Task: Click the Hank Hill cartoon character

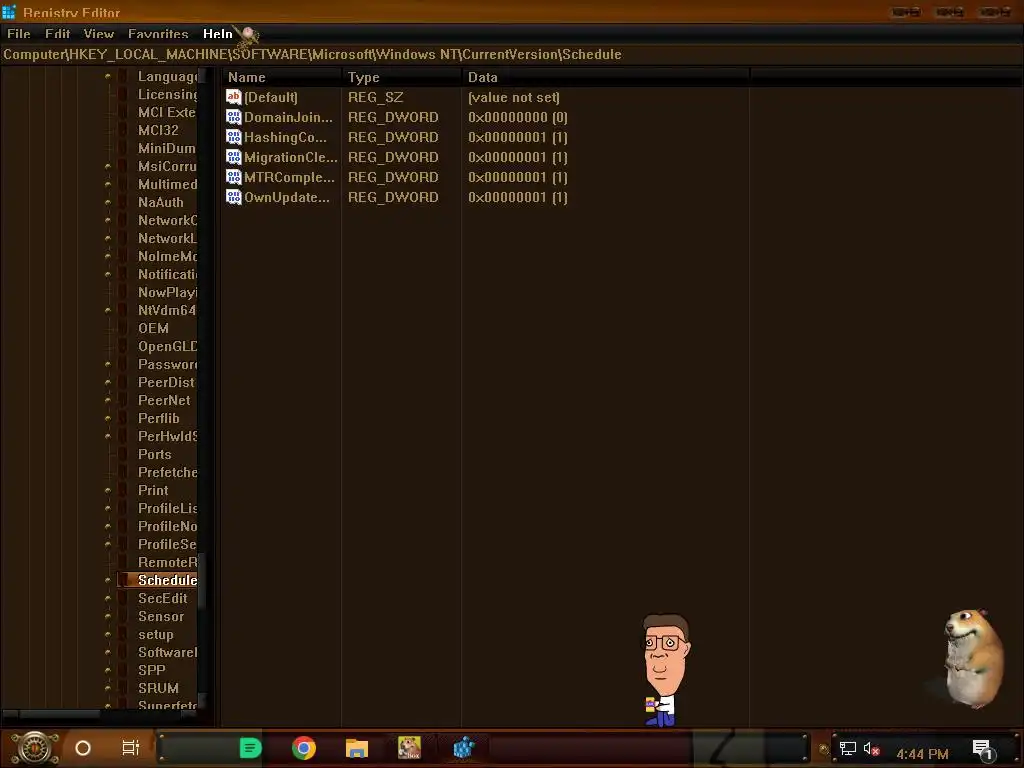Action: (665, 670)
